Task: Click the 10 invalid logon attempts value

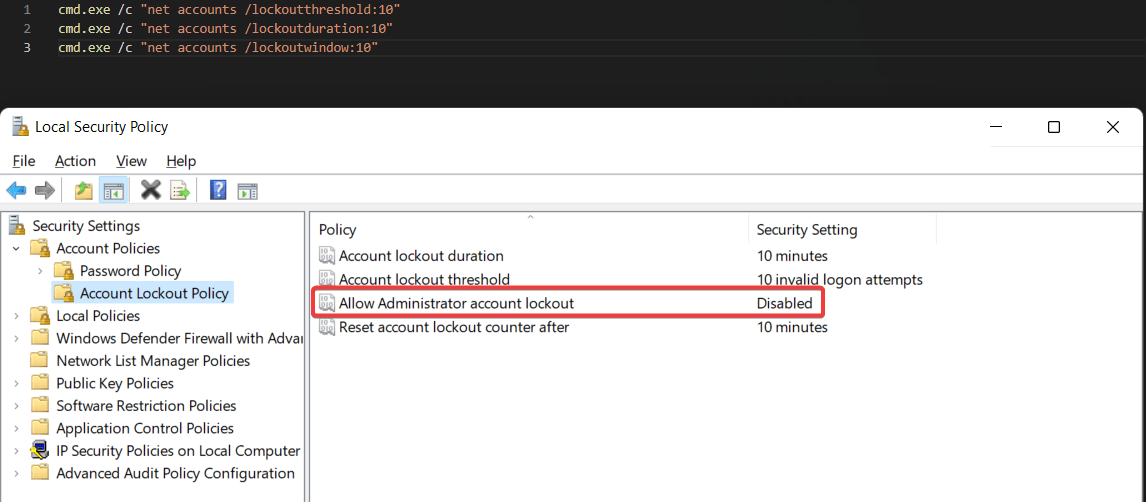Action: coord(839,279)
